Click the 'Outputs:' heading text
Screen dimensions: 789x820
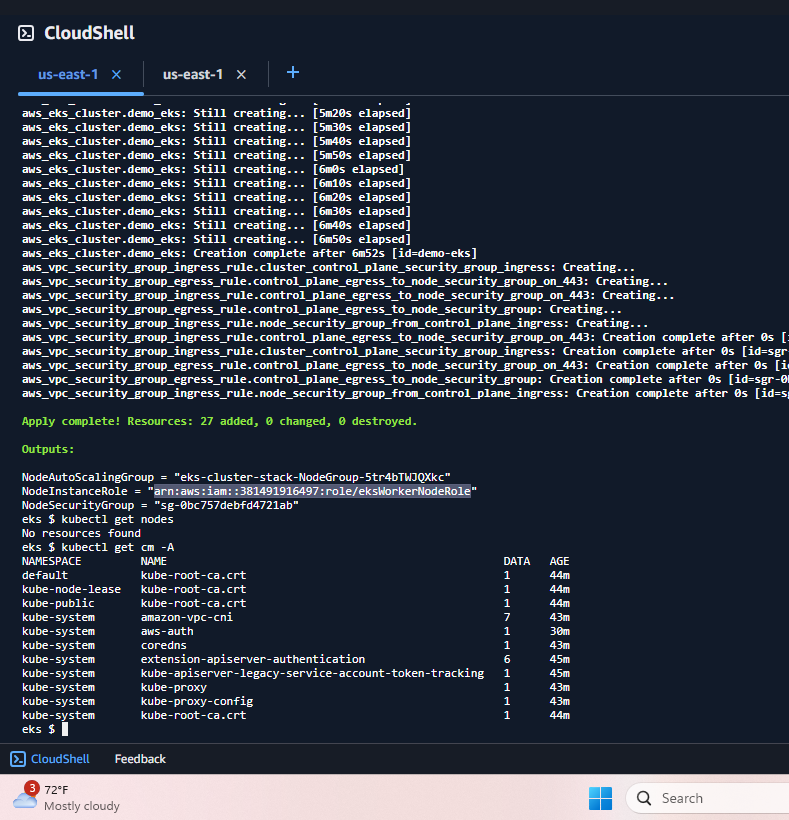[x=48, y=449]
